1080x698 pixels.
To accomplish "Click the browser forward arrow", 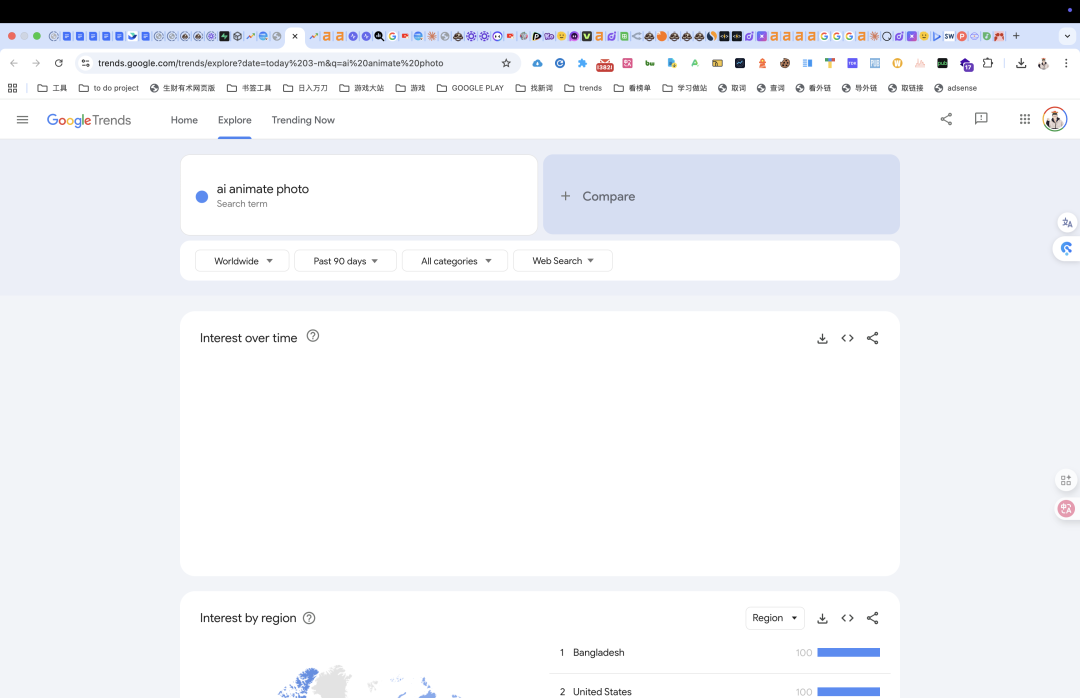I will pos(36,63).
